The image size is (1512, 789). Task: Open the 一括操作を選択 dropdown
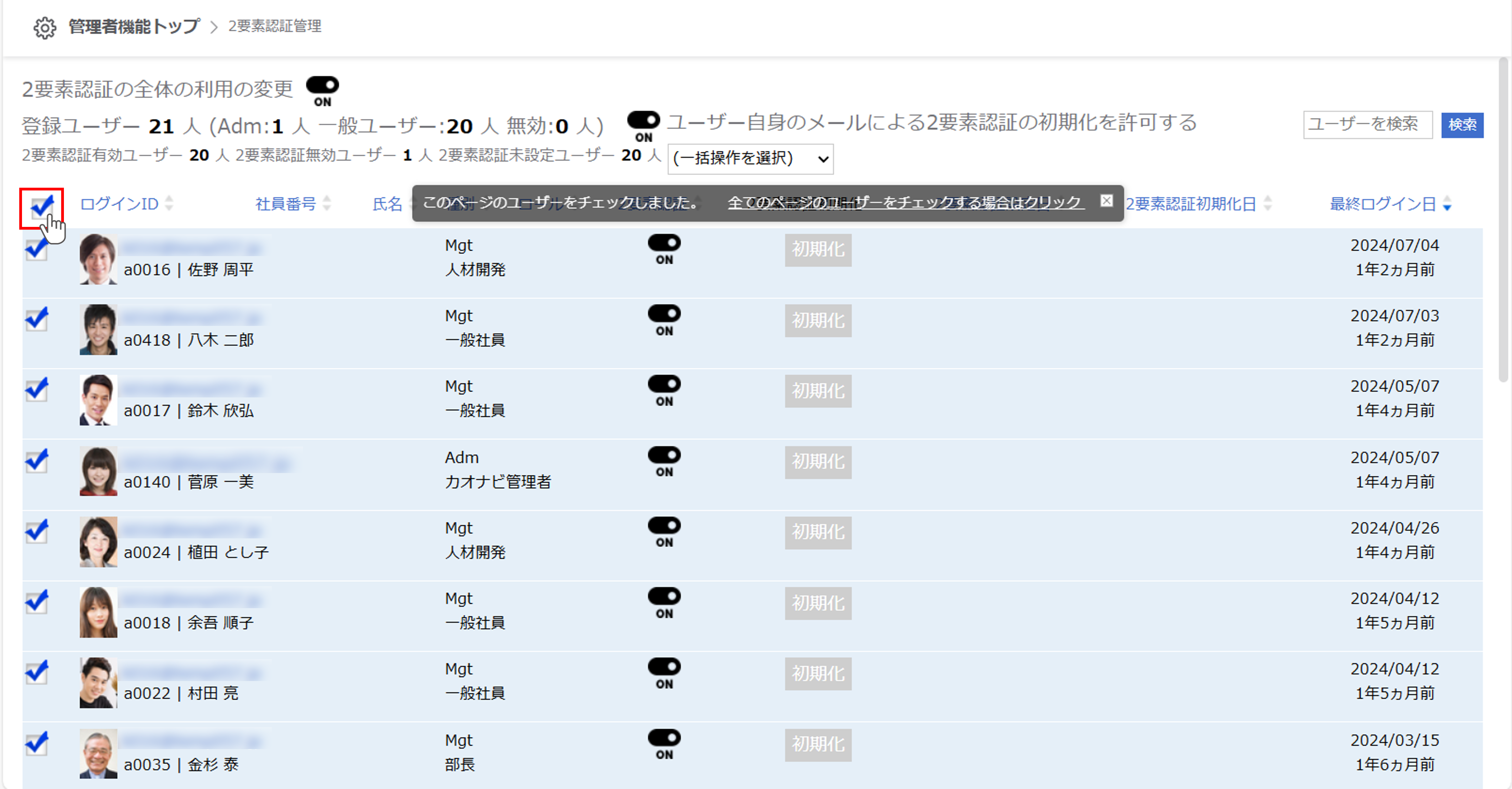(751, 158)
